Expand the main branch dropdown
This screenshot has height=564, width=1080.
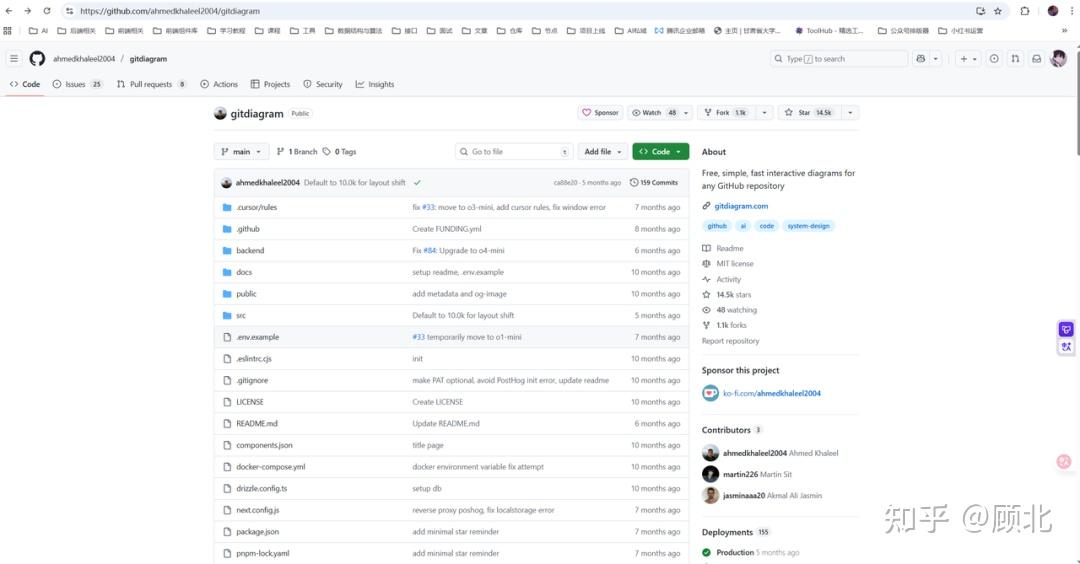pos(241,152)
